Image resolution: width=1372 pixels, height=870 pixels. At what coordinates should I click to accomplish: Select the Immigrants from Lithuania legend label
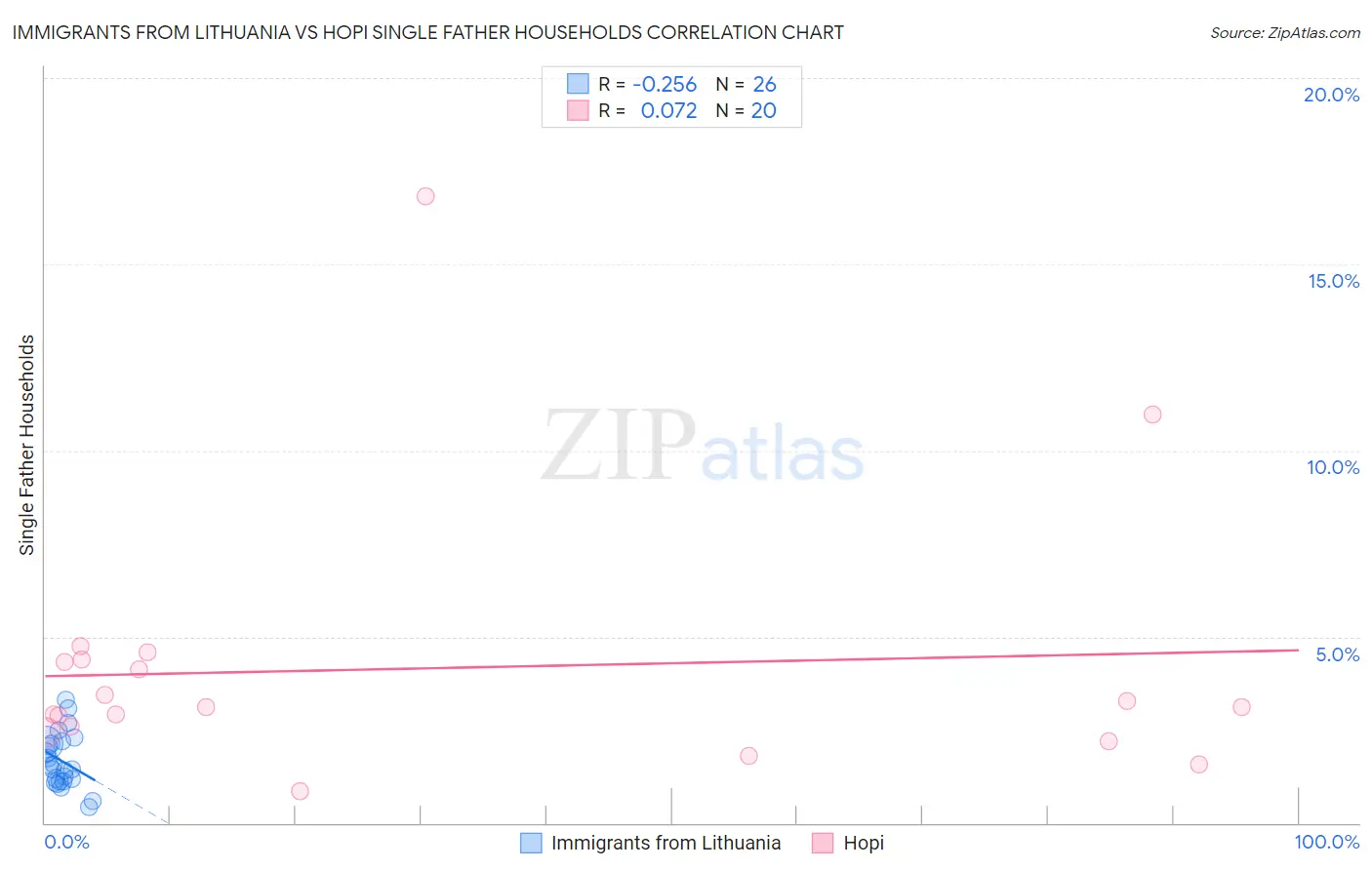tap(666, 843)
